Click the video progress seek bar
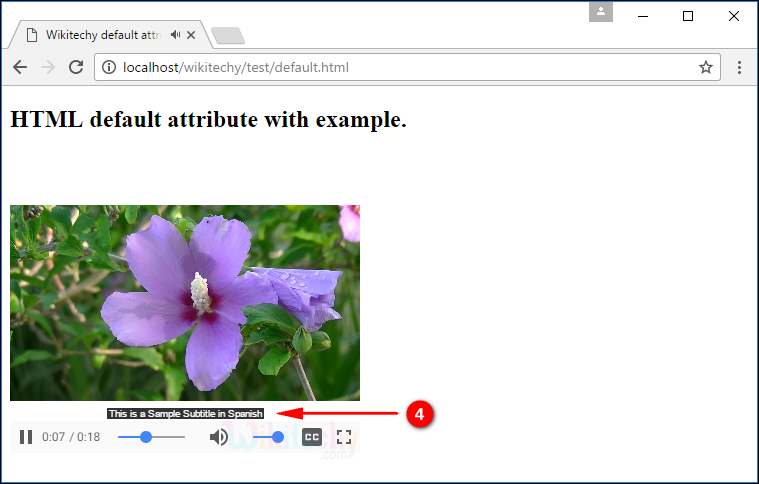 point(151,437)
